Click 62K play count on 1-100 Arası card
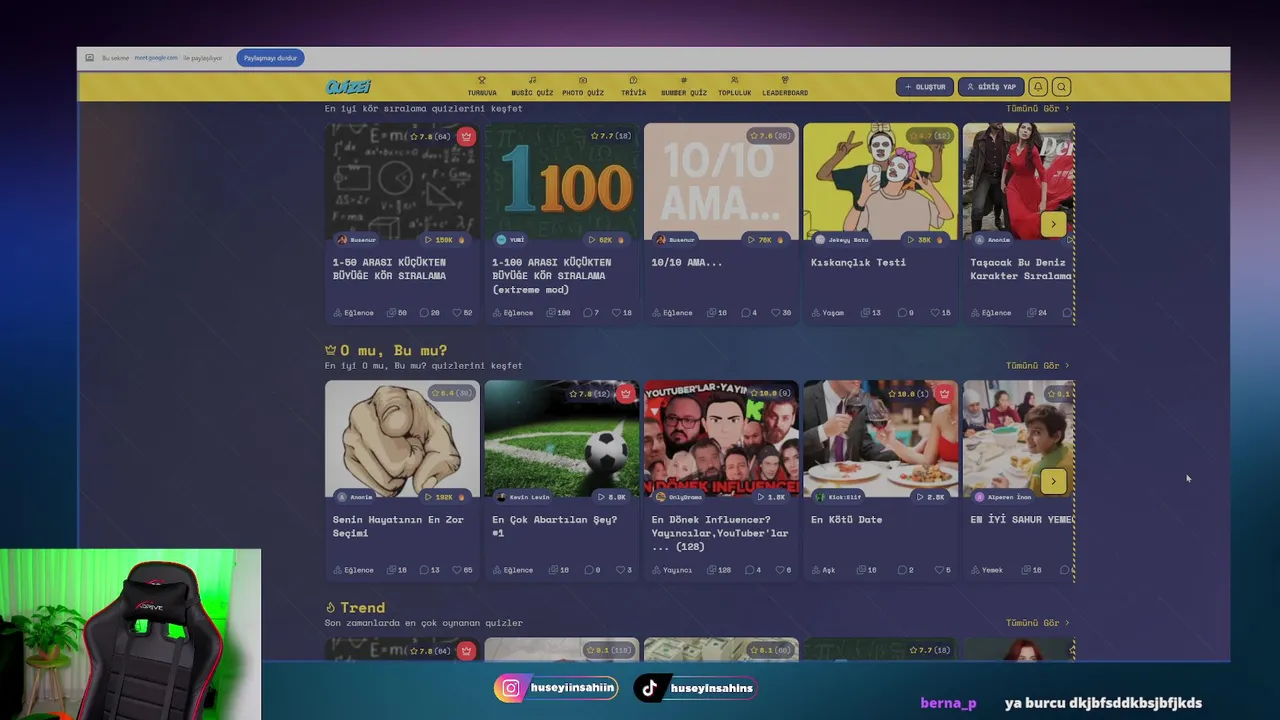This screenshot has height=720, width=1280. pos(606,240)
